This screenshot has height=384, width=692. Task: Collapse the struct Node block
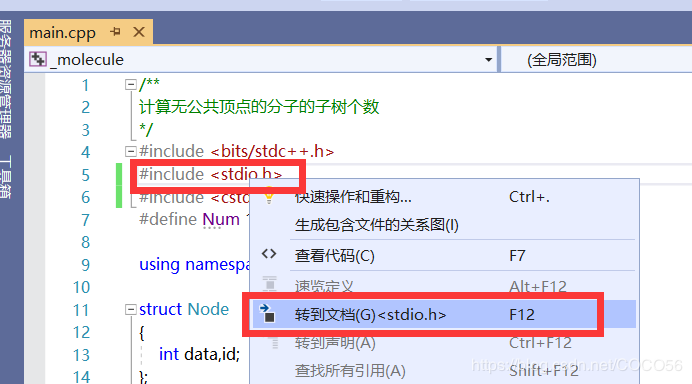[131, 309]
